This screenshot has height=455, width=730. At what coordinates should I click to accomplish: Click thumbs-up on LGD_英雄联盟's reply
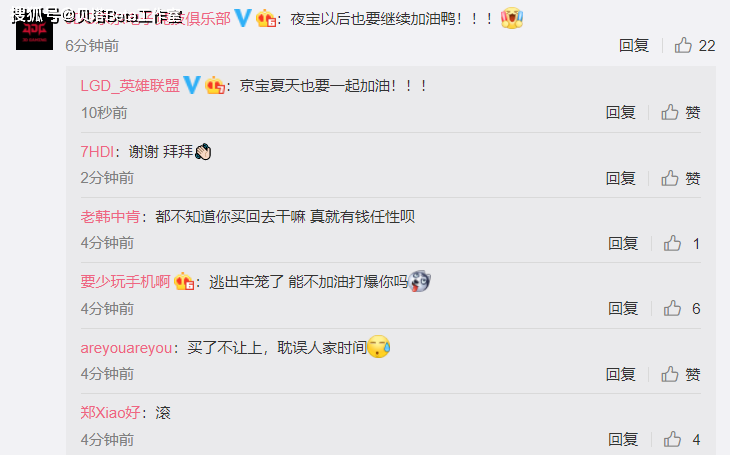point(670,112)
